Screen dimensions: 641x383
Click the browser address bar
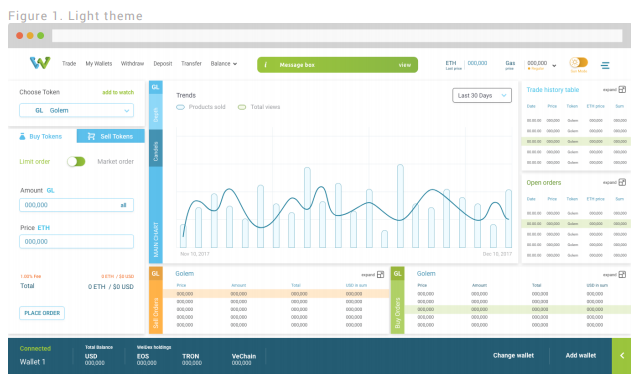[x=337, y=36]
